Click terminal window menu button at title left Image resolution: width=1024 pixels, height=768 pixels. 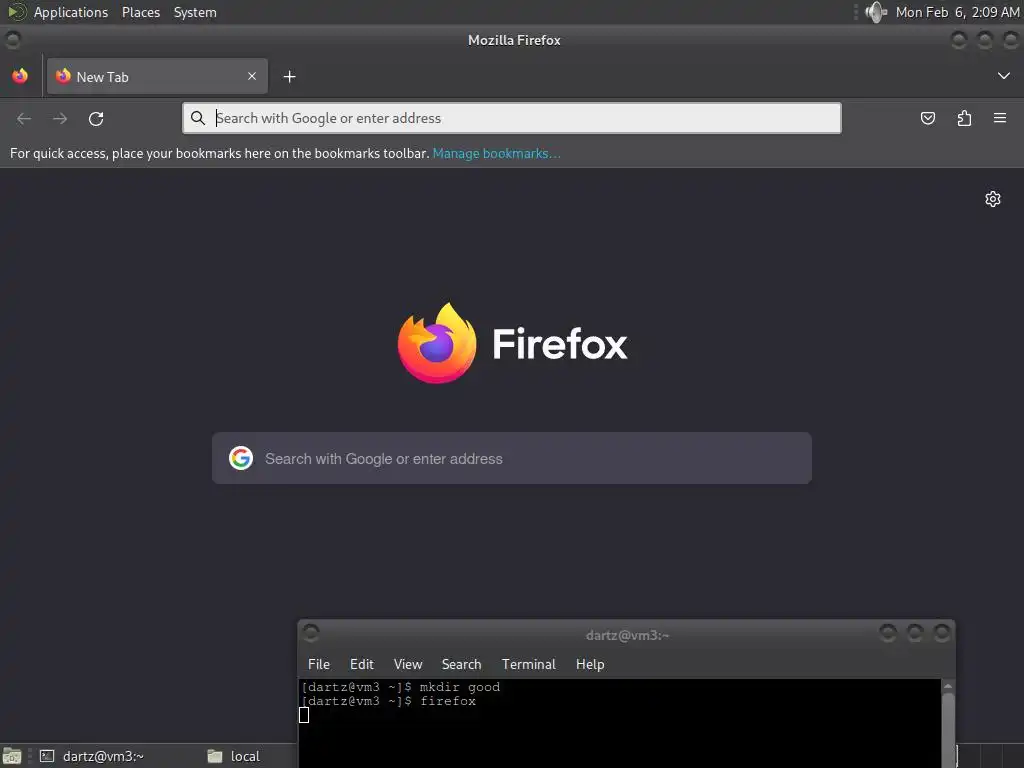311,632
